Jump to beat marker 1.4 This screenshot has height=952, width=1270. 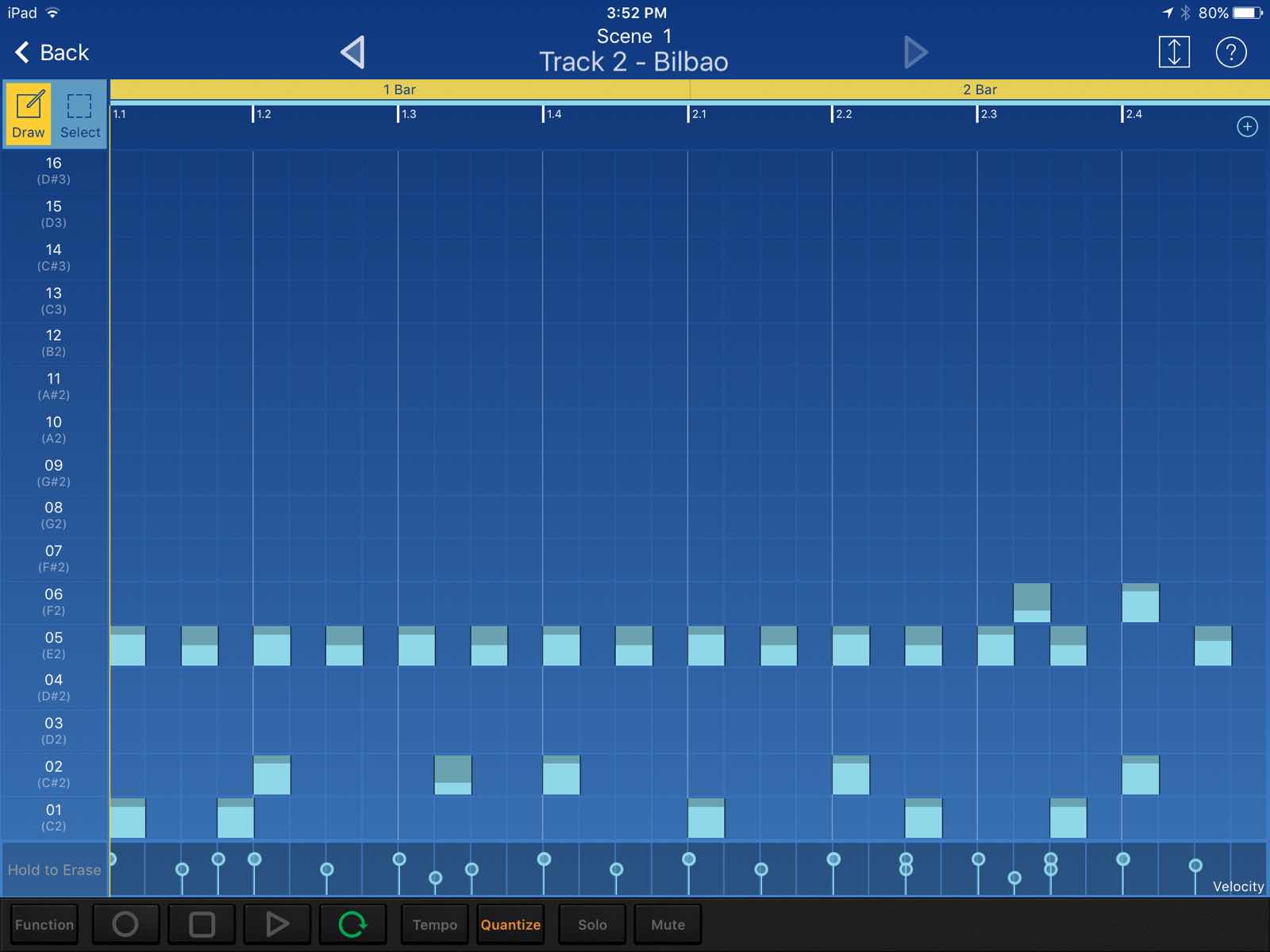point(552,114)
